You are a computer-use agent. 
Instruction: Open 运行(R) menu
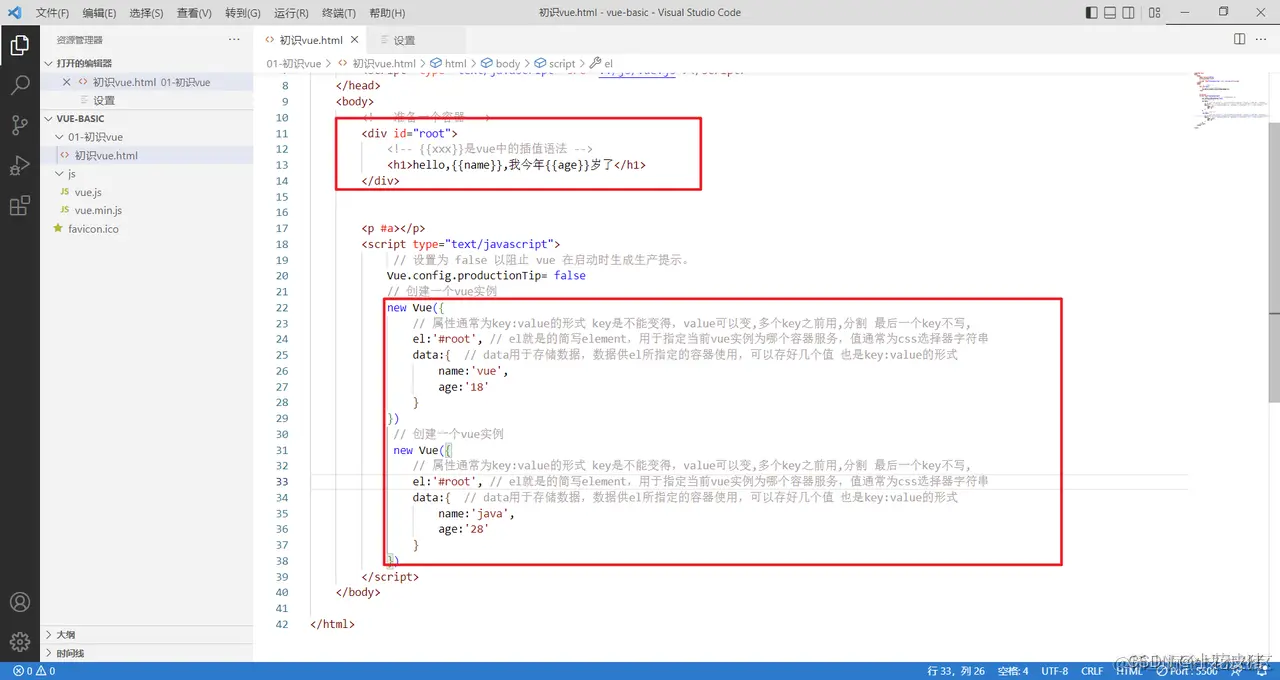click(x=290, y=13)
